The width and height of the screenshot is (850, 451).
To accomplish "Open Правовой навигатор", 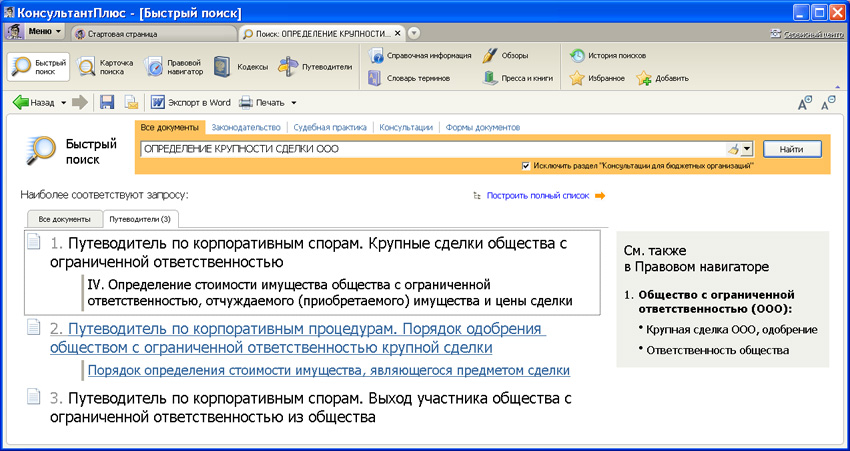I will pyautogui.click(x=174, y=67).
